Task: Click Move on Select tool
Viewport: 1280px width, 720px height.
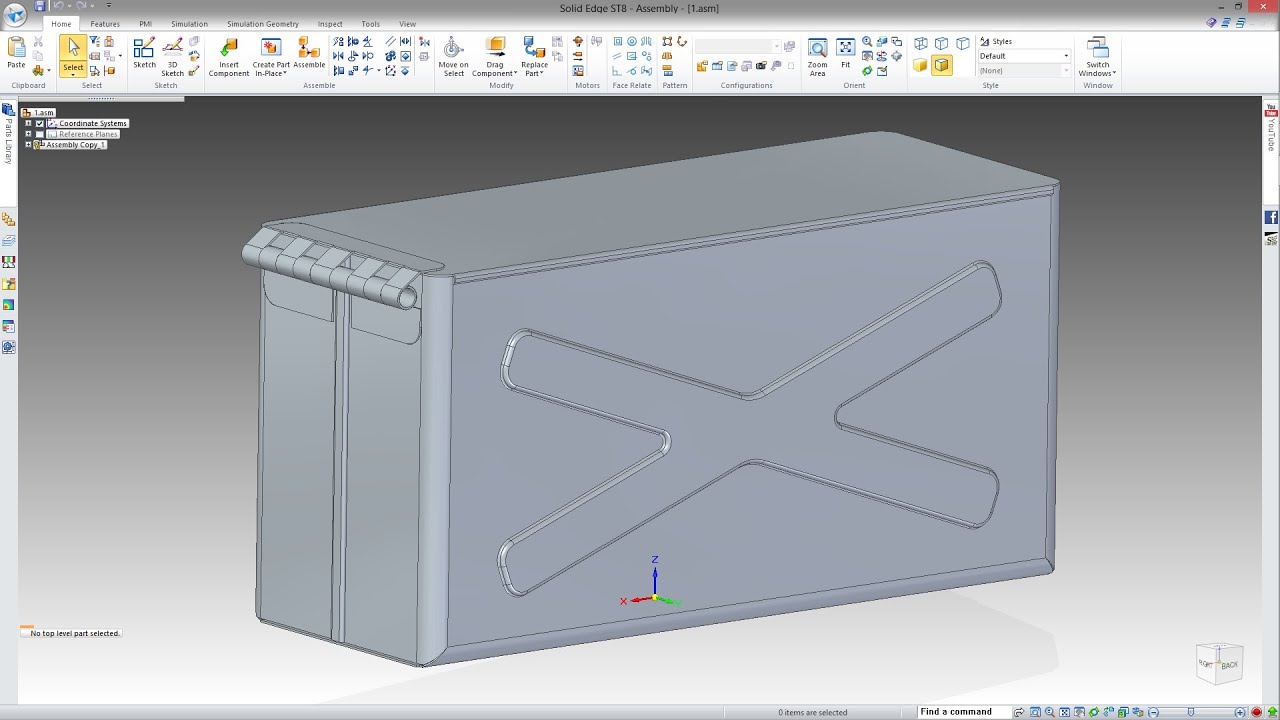Action: (453, 58)
